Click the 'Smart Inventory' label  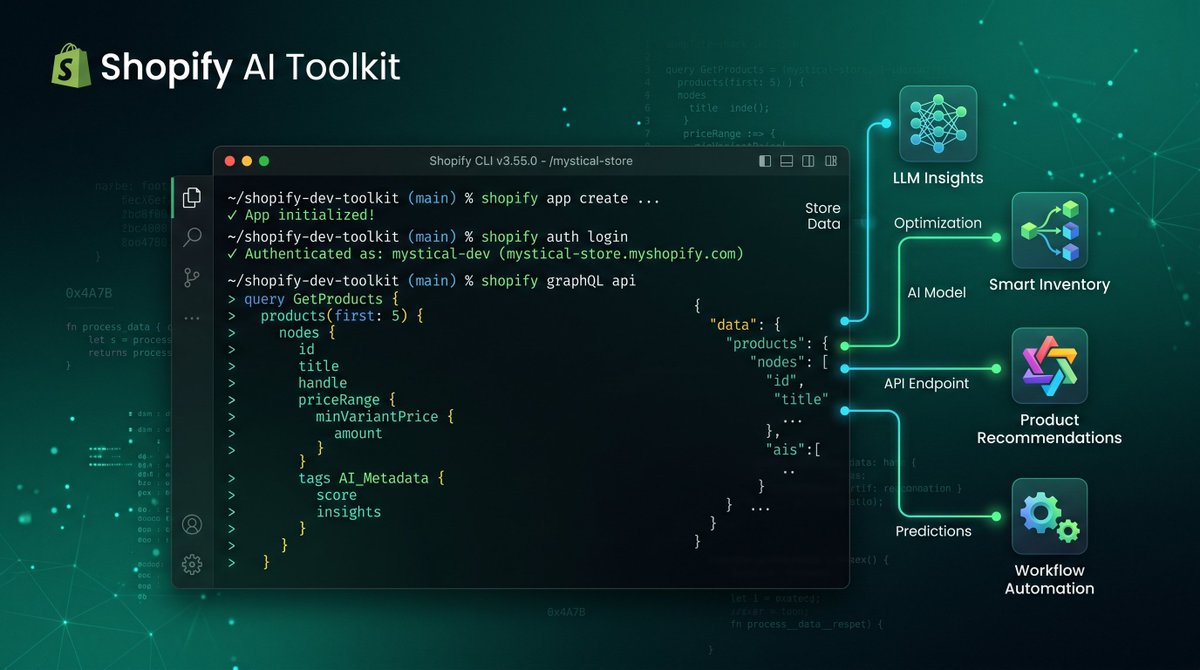point(1049,285)
